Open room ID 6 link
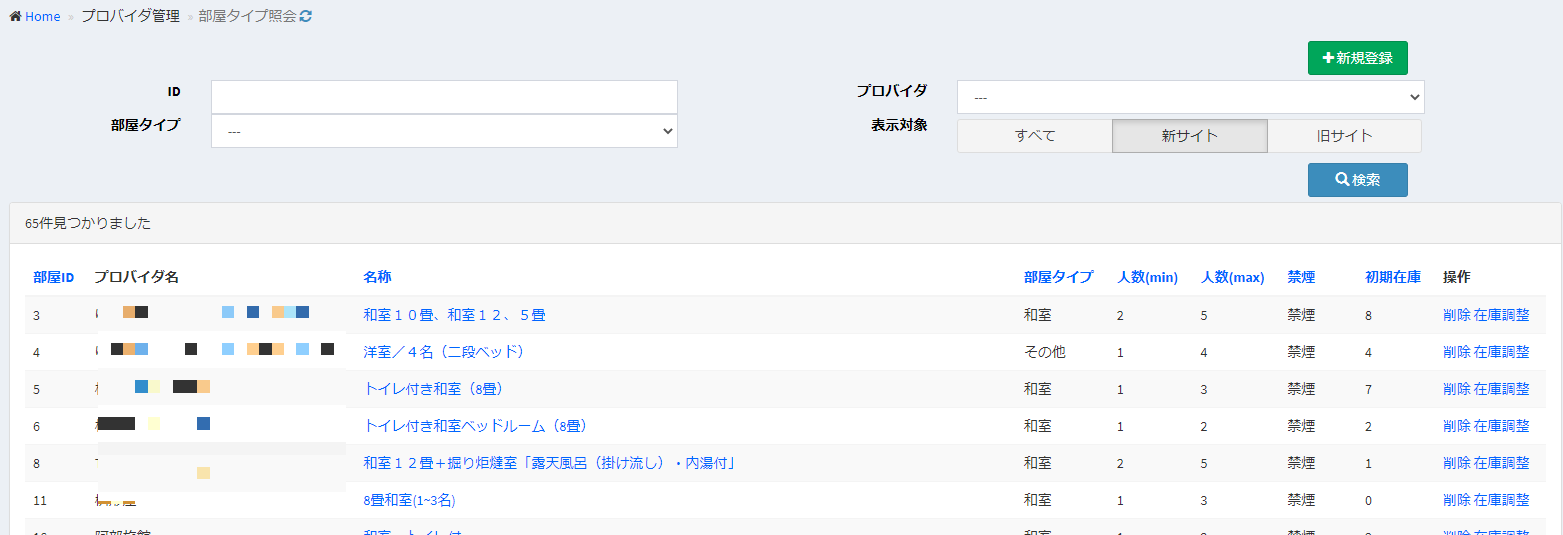The width and height of the screenshot is (1563, 535). tap(37, 426)
